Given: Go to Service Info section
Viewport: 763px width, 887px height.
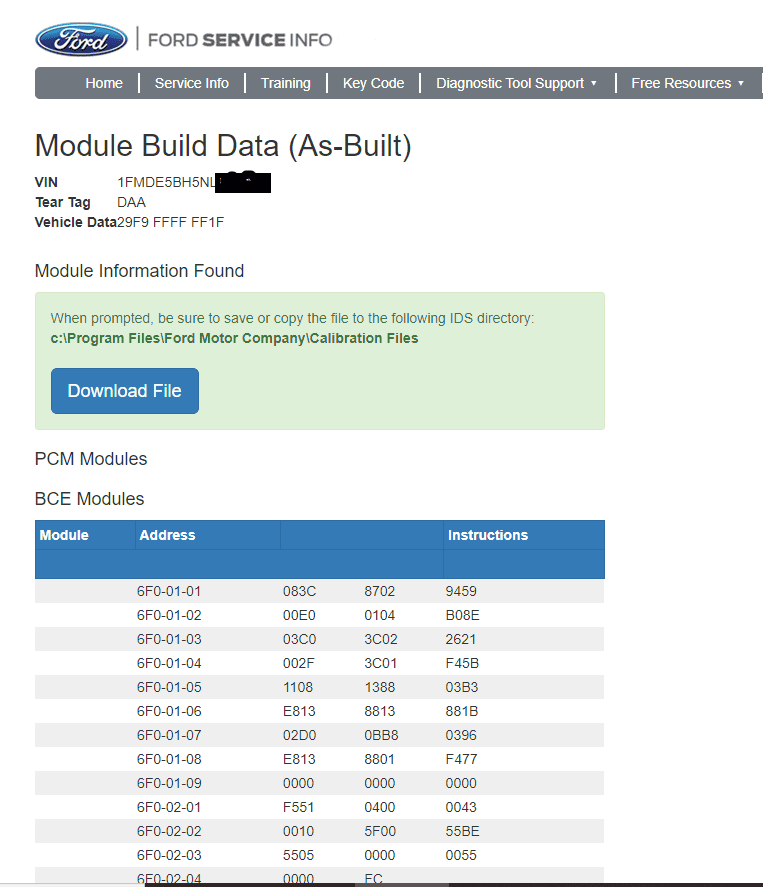Looking at the screenshot, I should pyautogui.click(x=192, y=83).
